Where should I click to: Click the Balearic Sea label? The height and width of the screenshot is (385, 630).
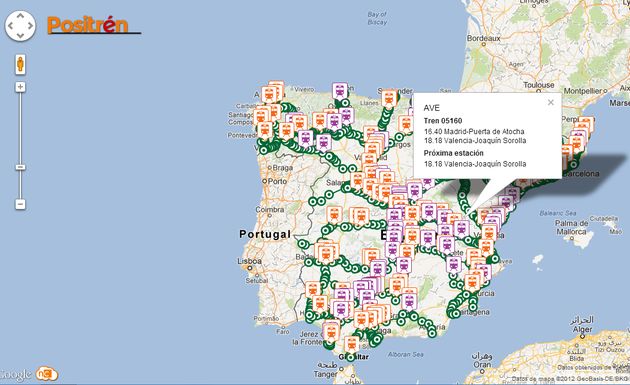[558, 213]
